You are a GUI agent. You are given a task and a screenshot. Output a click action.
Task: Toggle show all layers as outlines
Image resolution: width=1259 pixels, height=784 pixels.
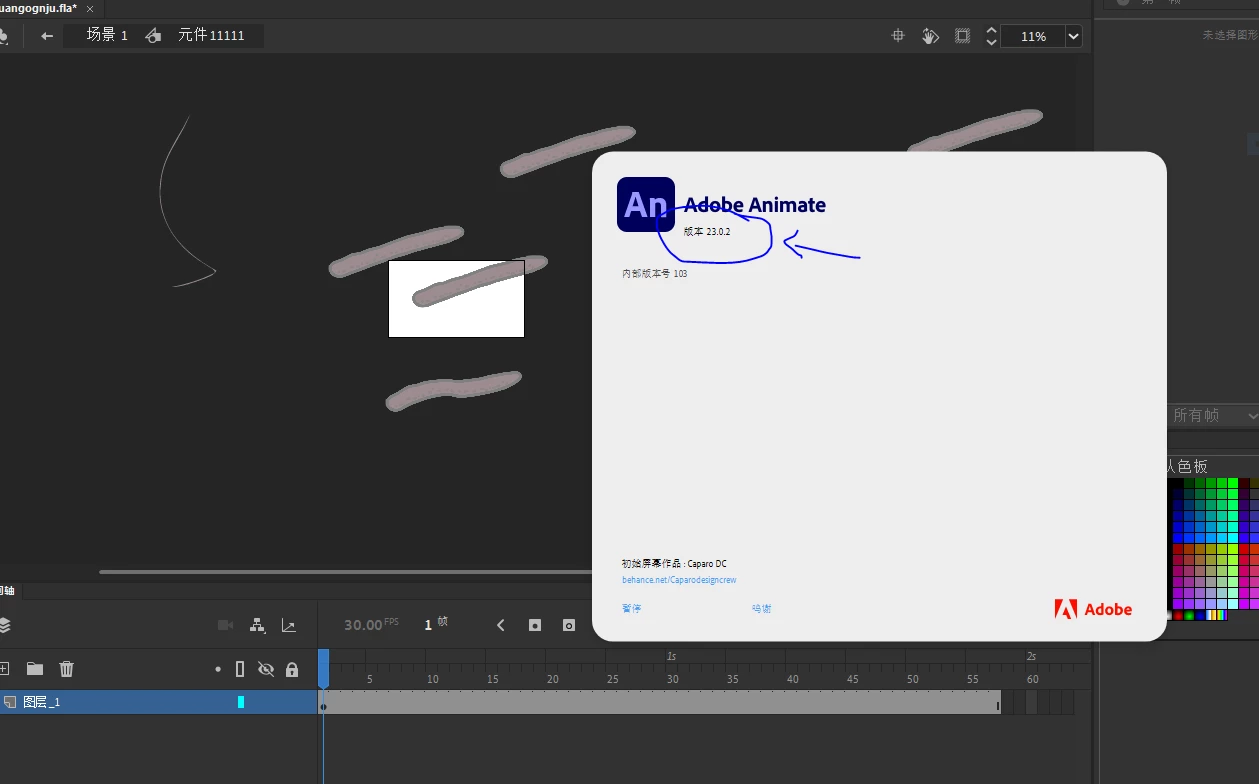(240, 669)
